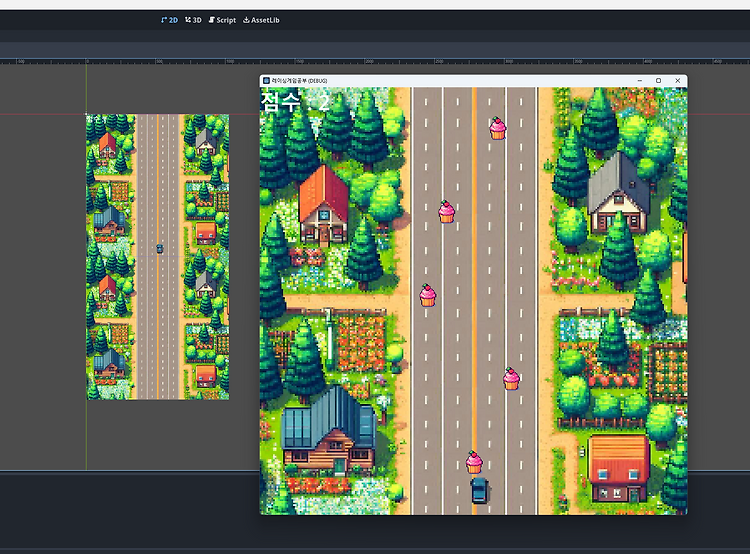Open the AssetLib workspace
Viewport: 750px width, 554px height.
[x=261, y=20]
